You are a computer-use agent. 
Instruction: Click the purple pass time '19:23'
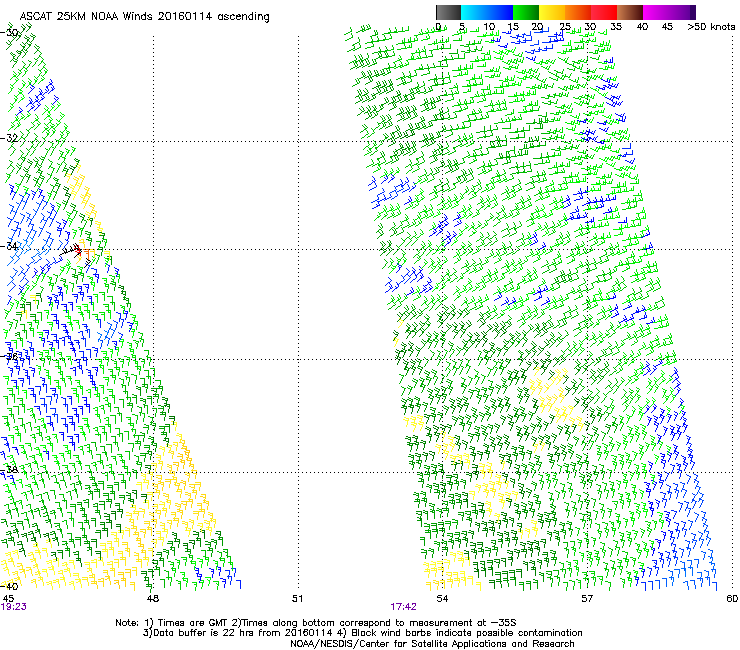click(x=14, y=607)
